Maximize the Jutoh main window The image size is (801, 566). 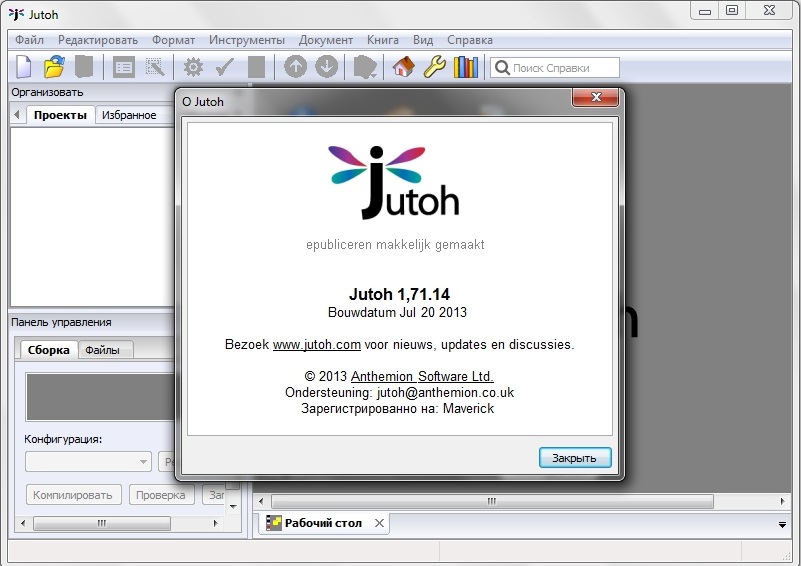[x=732, y=11]
